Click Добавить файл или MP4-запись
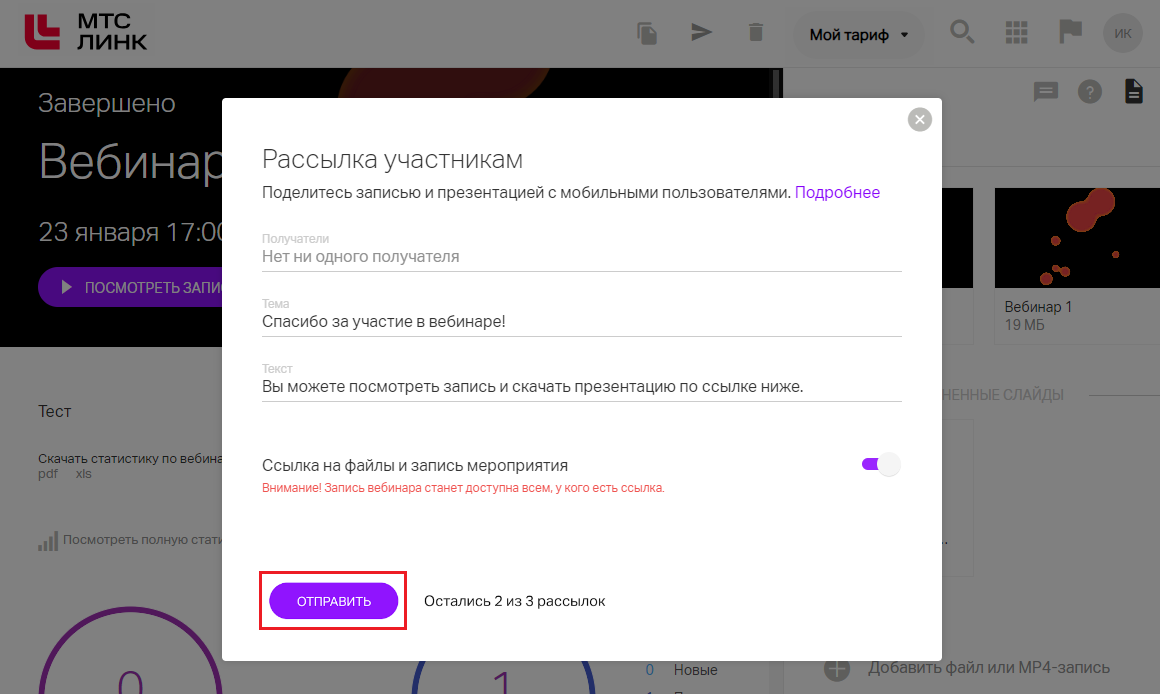Screen dimensions: 1160x694 [988, 667]
